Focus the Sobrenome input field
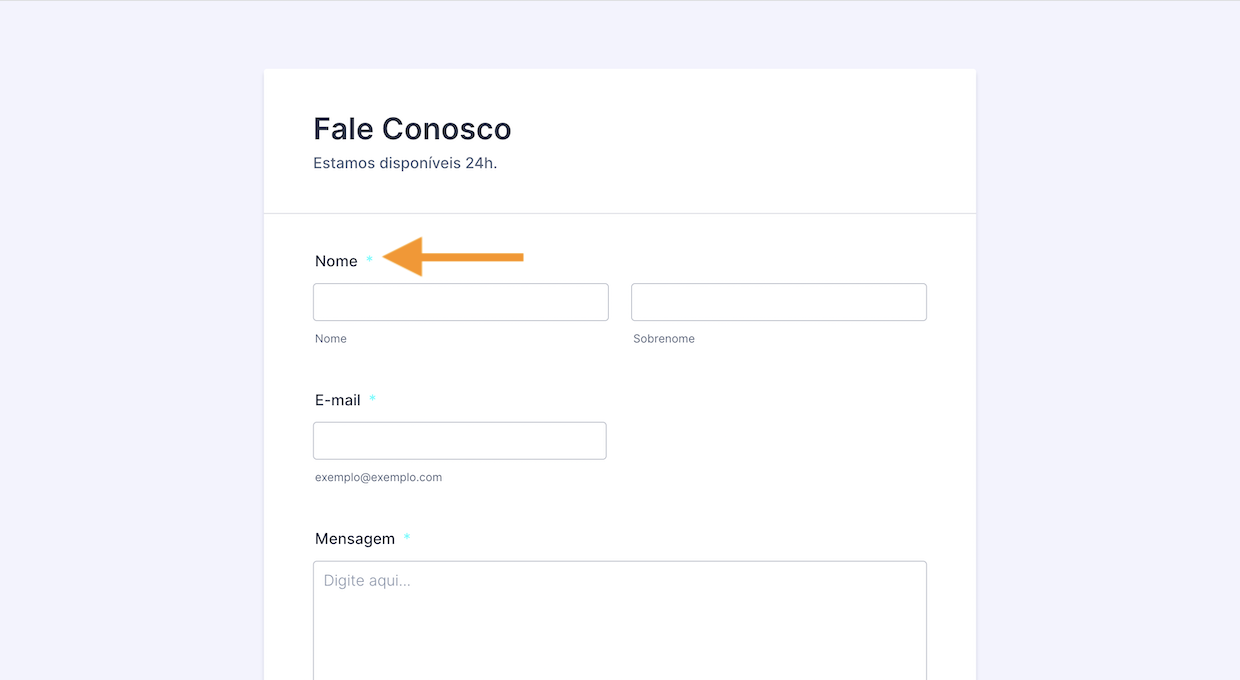Viewport: 1240px width, 680px height. [778, 302]
